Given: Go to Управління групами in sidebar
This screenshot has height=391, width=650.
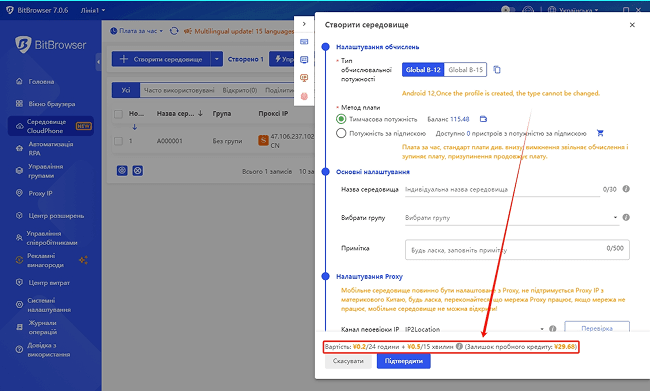Looking at the screenshot, I should coord(46,171).
